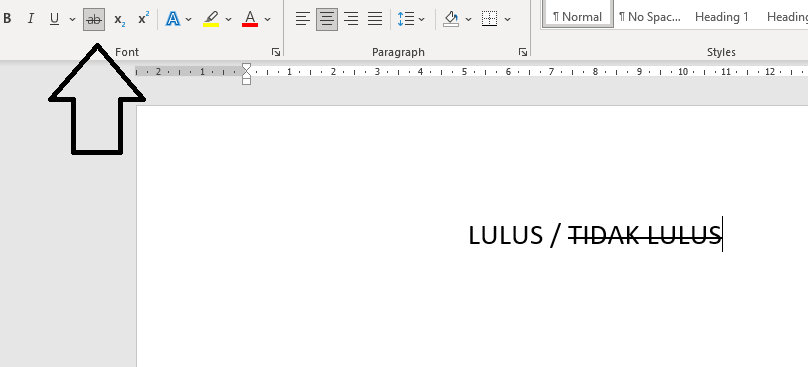Align text to the right
Viewport: 808px width, 367px height.
[351, 20]
